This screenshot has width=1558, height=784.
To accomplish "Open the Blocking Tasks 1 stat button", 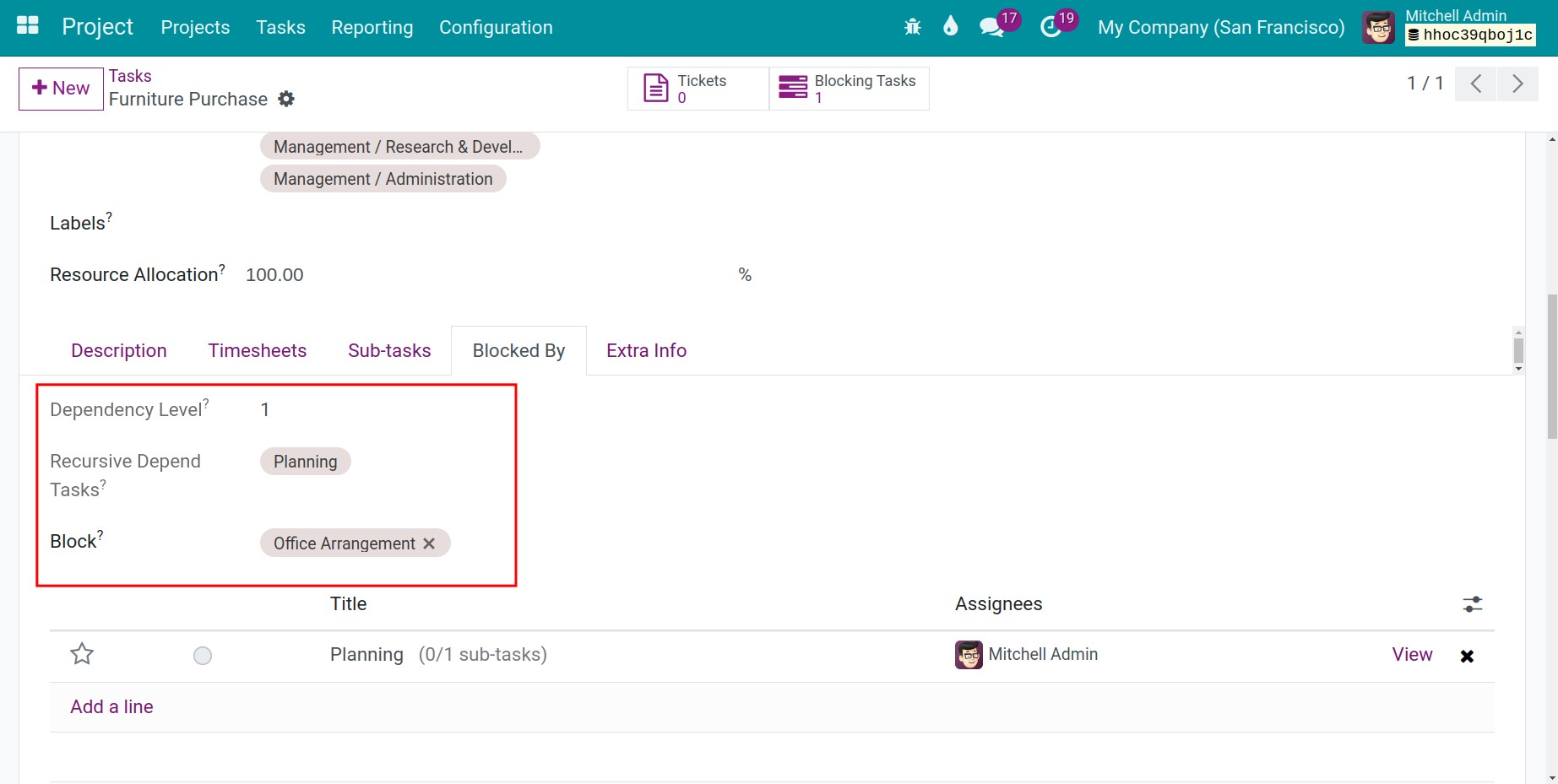I will click(850, 89).
